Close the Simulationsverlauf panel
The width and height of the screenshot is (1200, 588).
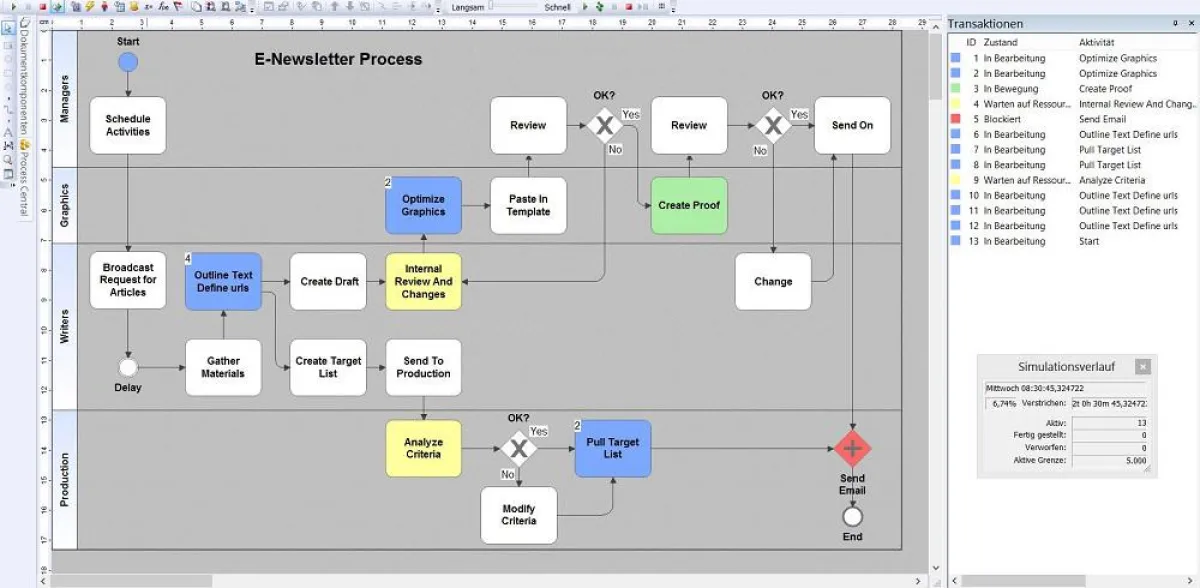(1142, 366)
